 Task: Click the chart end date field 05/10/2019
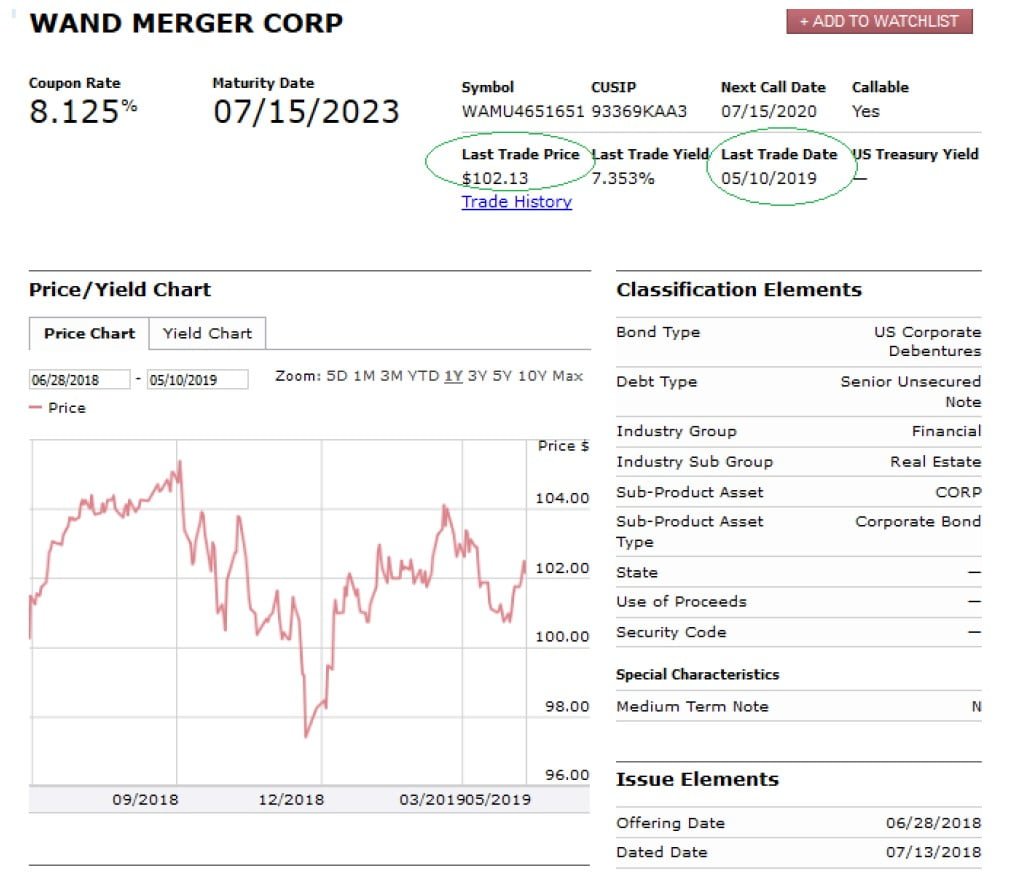click(197, 380)
